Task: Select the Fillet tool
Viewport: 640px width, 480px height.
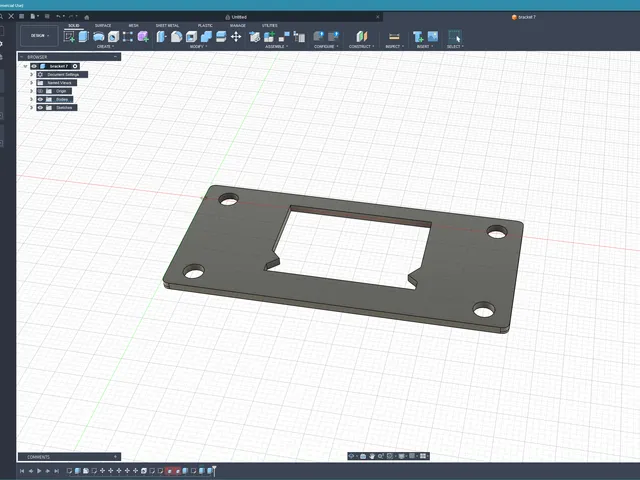Action: (x=176, y=37)
